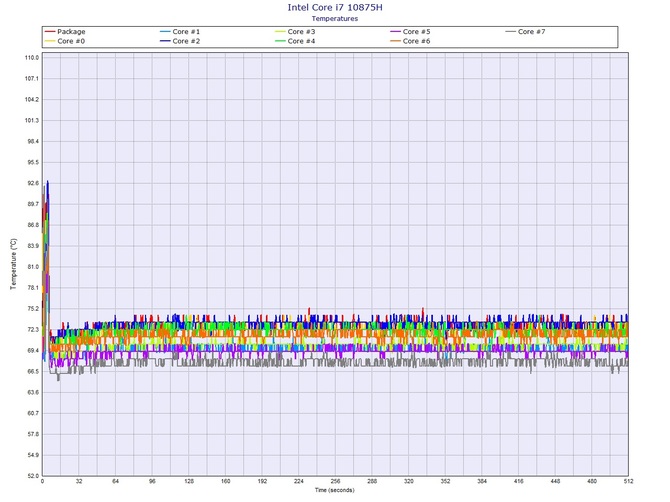Image resolution: width=670 pixels, height=502 pixels.
Task: Click the Time (seconds) axis label
Action: (x=335, y=490)
